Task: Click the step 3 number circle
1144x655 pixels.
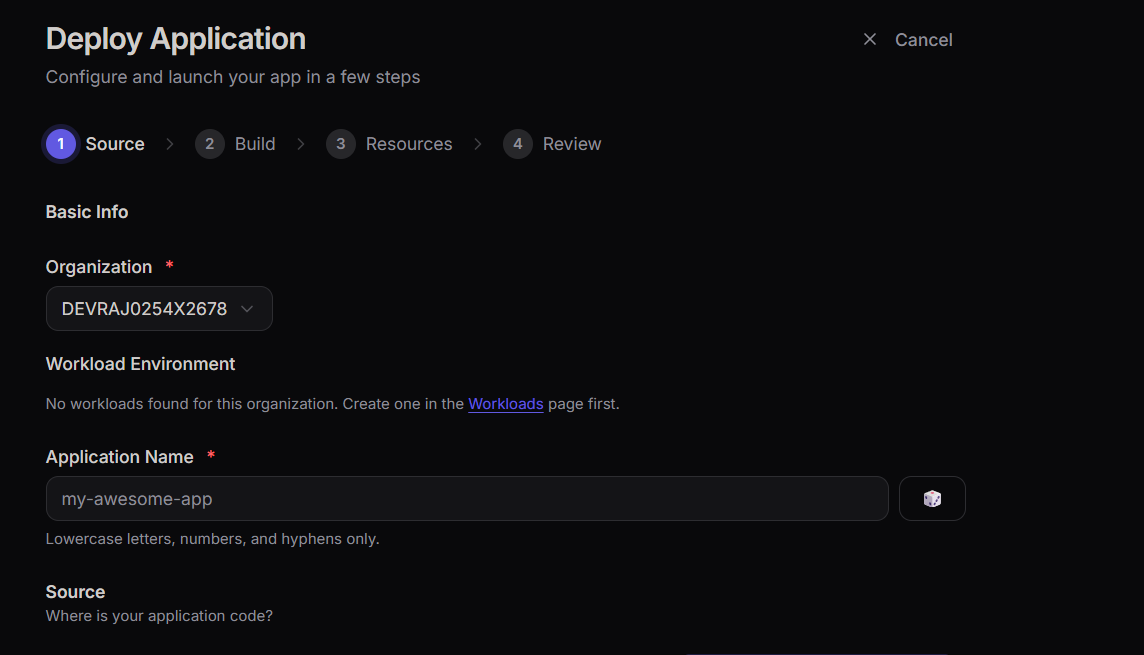Action: point(340,144)
